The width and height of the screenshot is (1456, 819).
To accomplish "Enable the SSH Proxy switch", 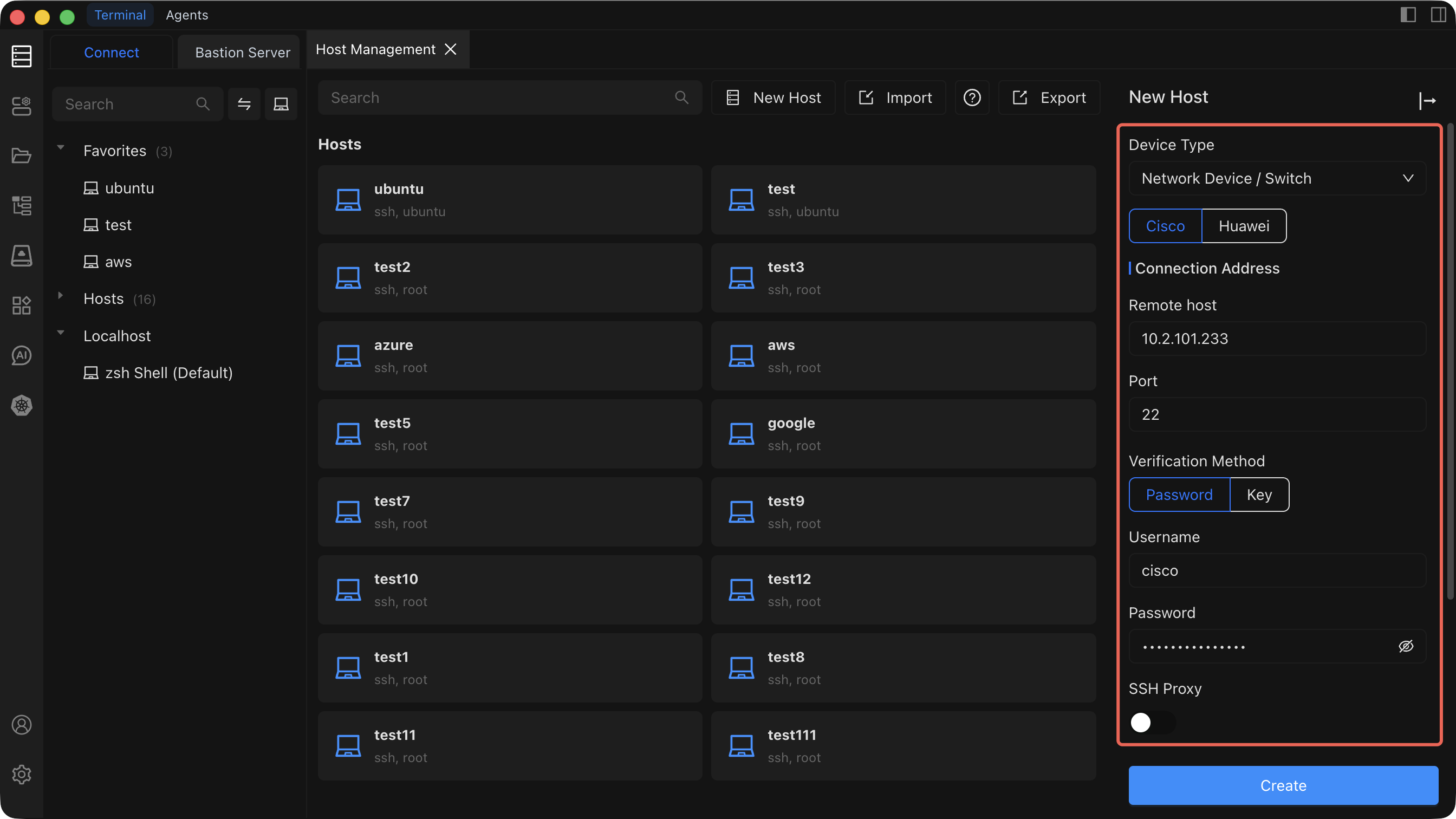I will point(1151,723).
